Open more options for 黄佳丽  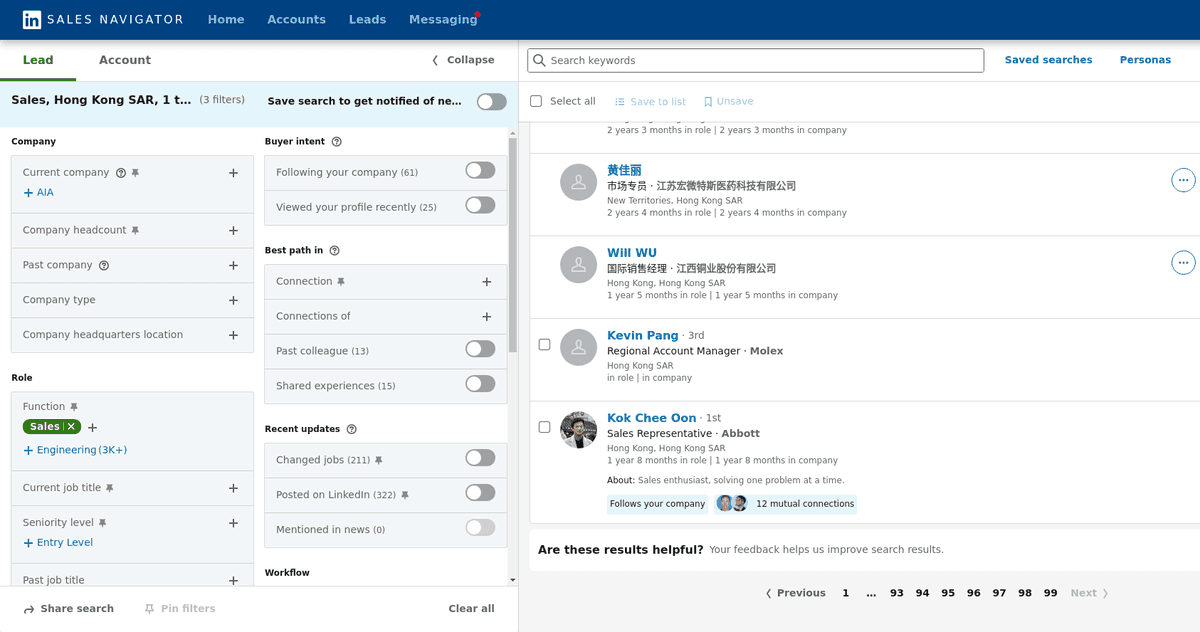coord(1183,180)
